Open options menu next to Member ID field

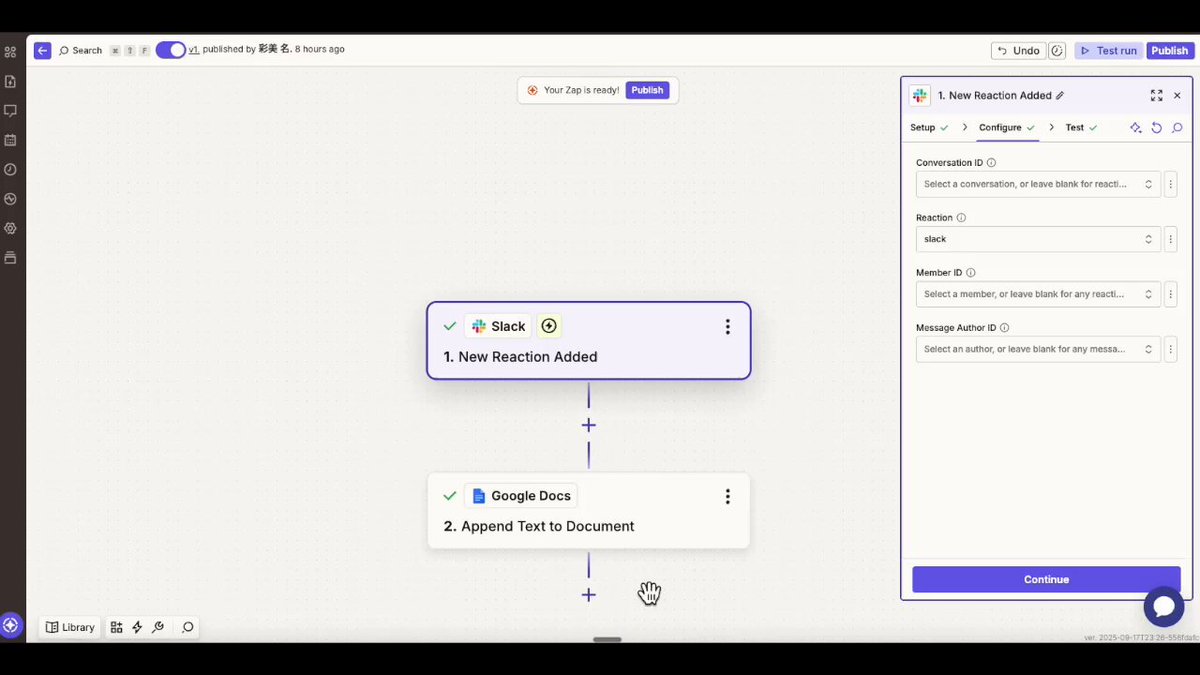coord(1170,294)
